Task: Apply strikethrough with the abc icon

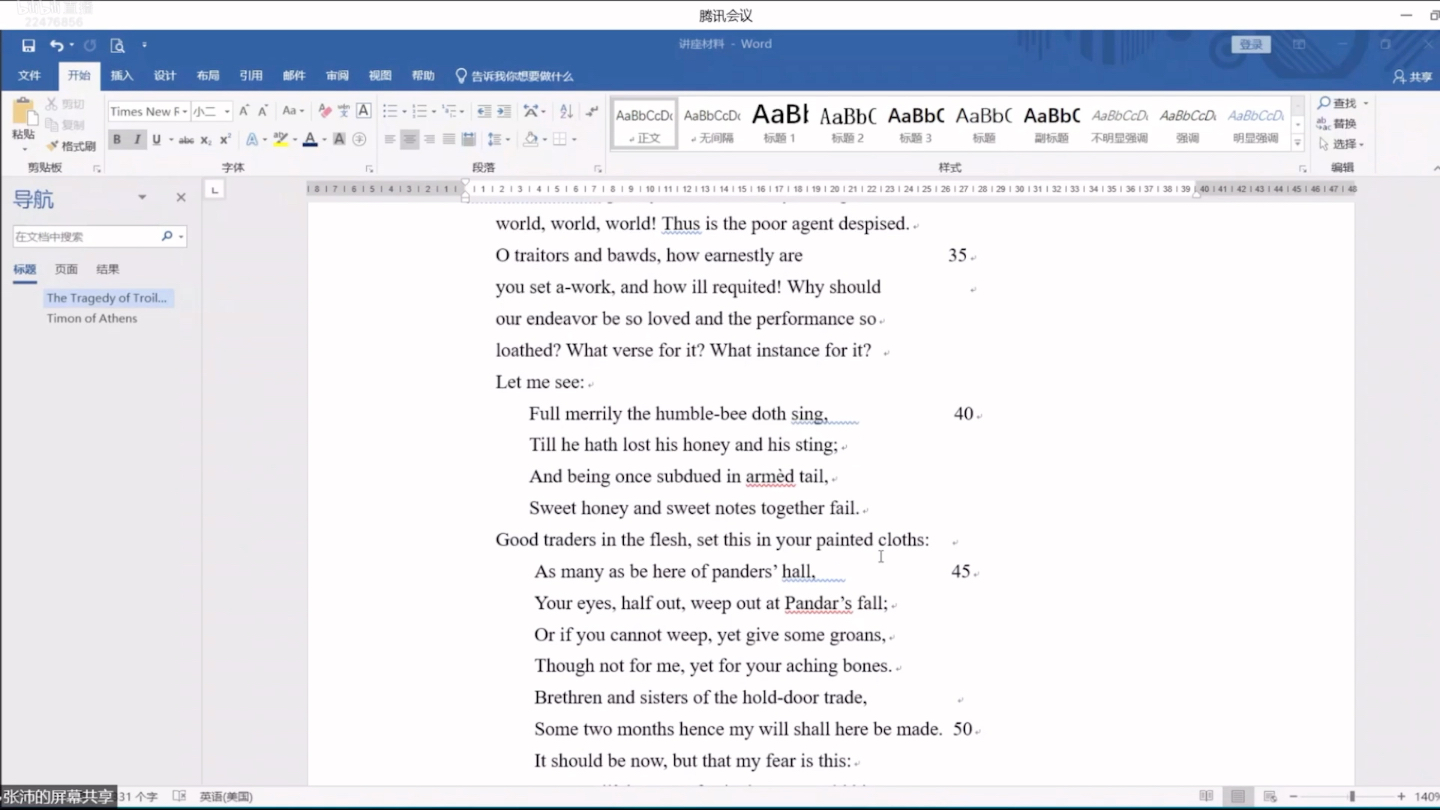Action: [186, 140]
